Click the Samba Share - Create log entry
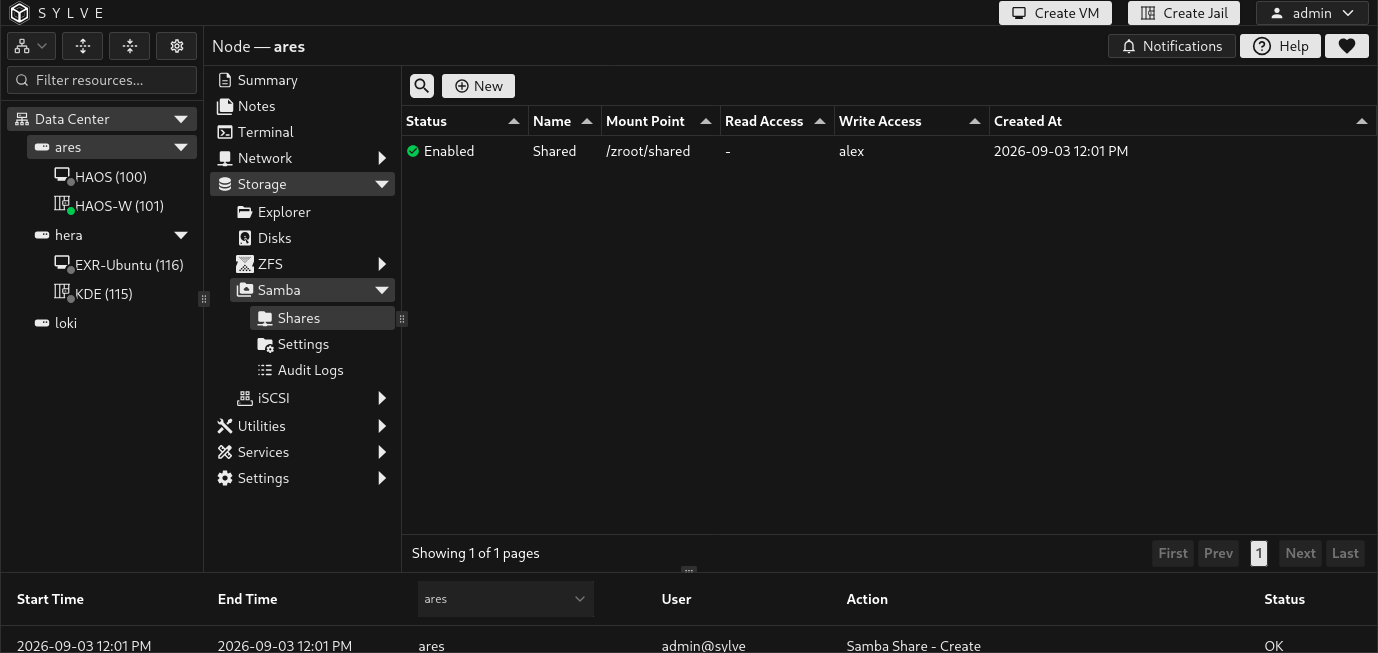1378x653 pixels. click(x=913, y=646)
